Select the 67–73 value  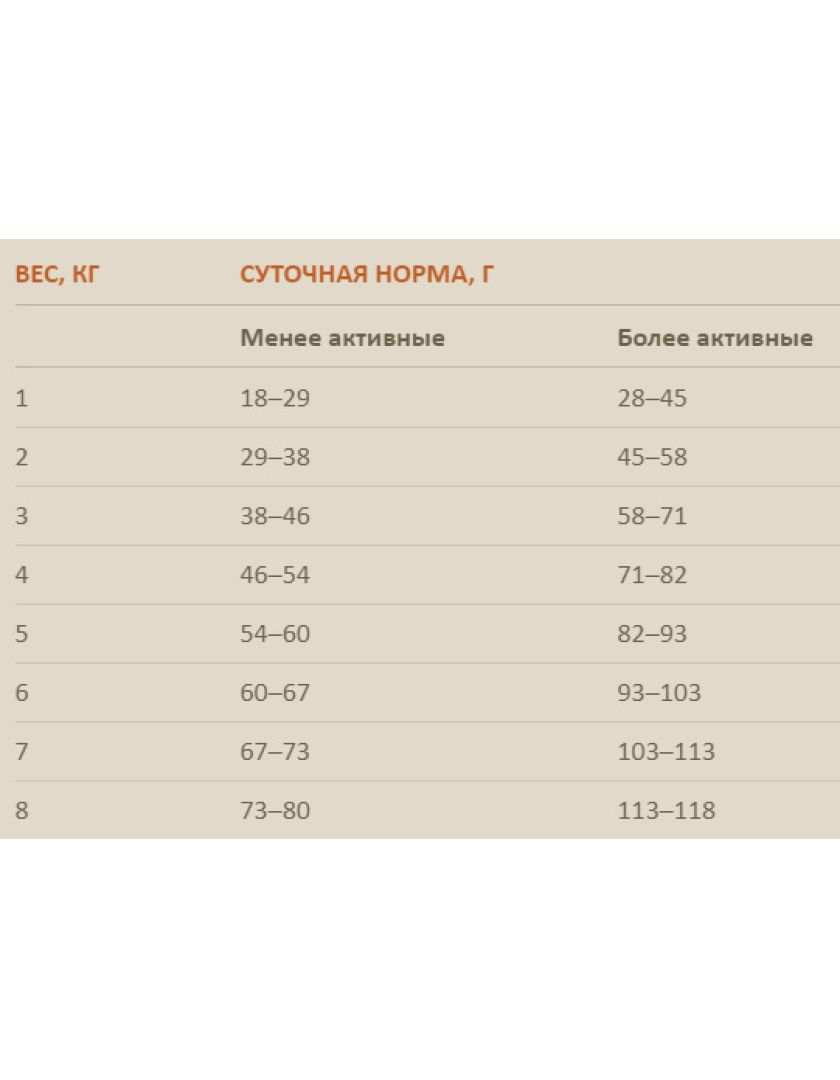click(x=275, y=751)
